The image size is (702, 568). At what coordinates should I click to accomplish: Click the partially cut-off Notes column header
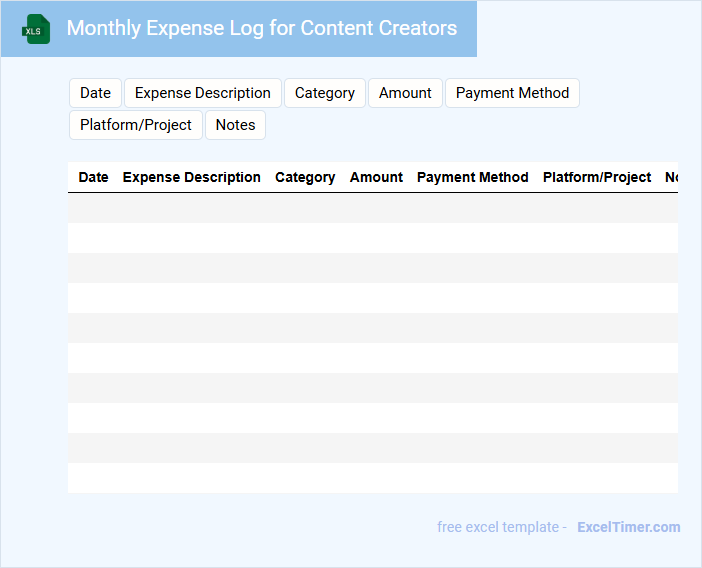coord(671,177)
